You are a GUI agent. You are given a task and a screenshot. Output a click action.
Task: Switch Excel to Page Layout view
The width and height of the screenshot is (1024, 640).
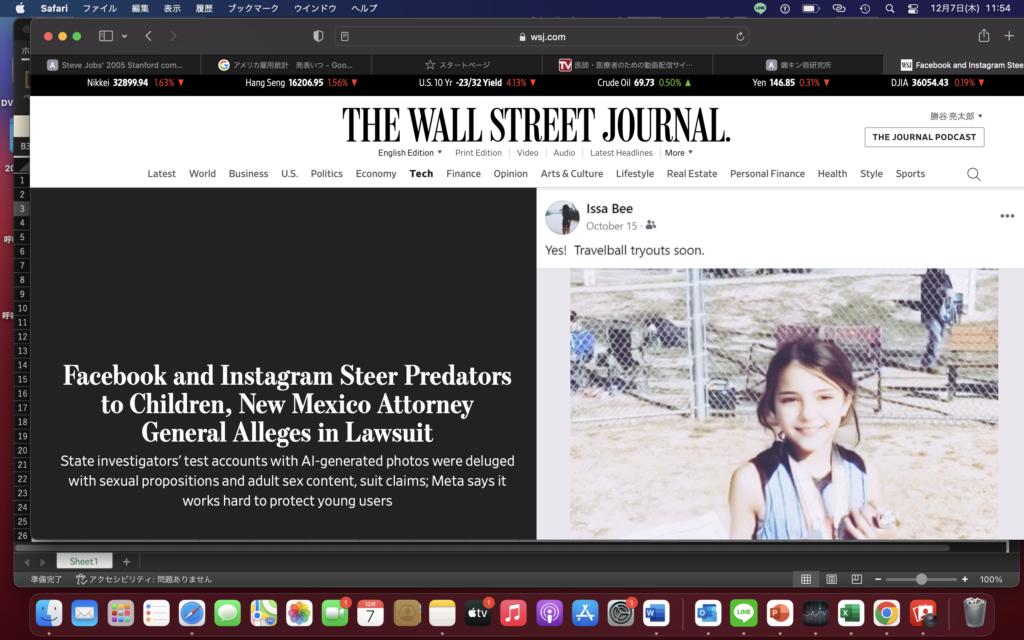[x=831, y=579]
